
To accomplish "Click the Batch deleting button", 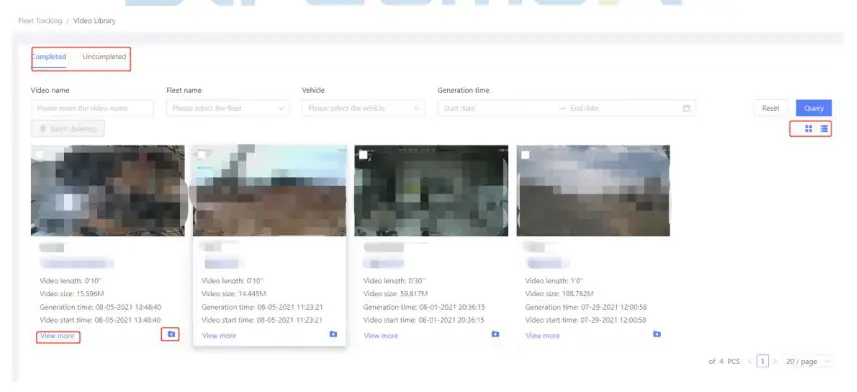I will pyautogui.click(x=68, y=129).
